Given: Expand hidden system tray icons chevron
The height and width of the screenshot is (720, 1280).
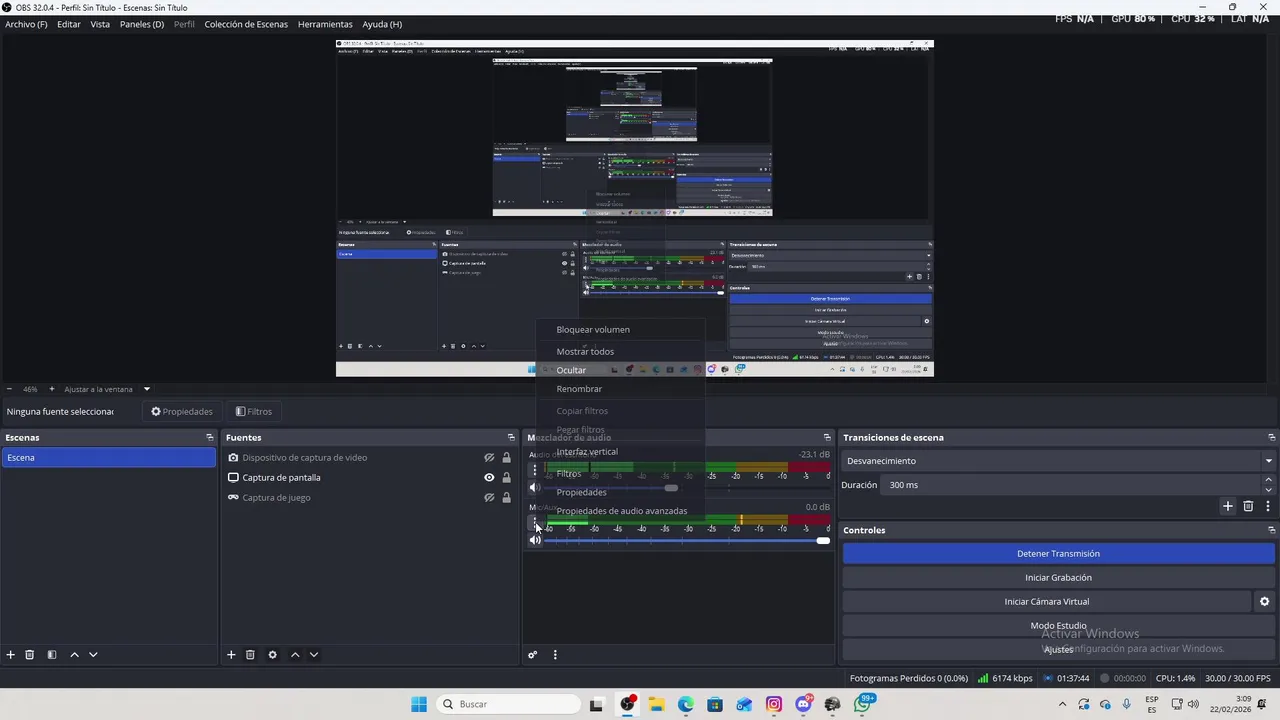Looking at the screenshot, I should click(x=1062, y=704).
